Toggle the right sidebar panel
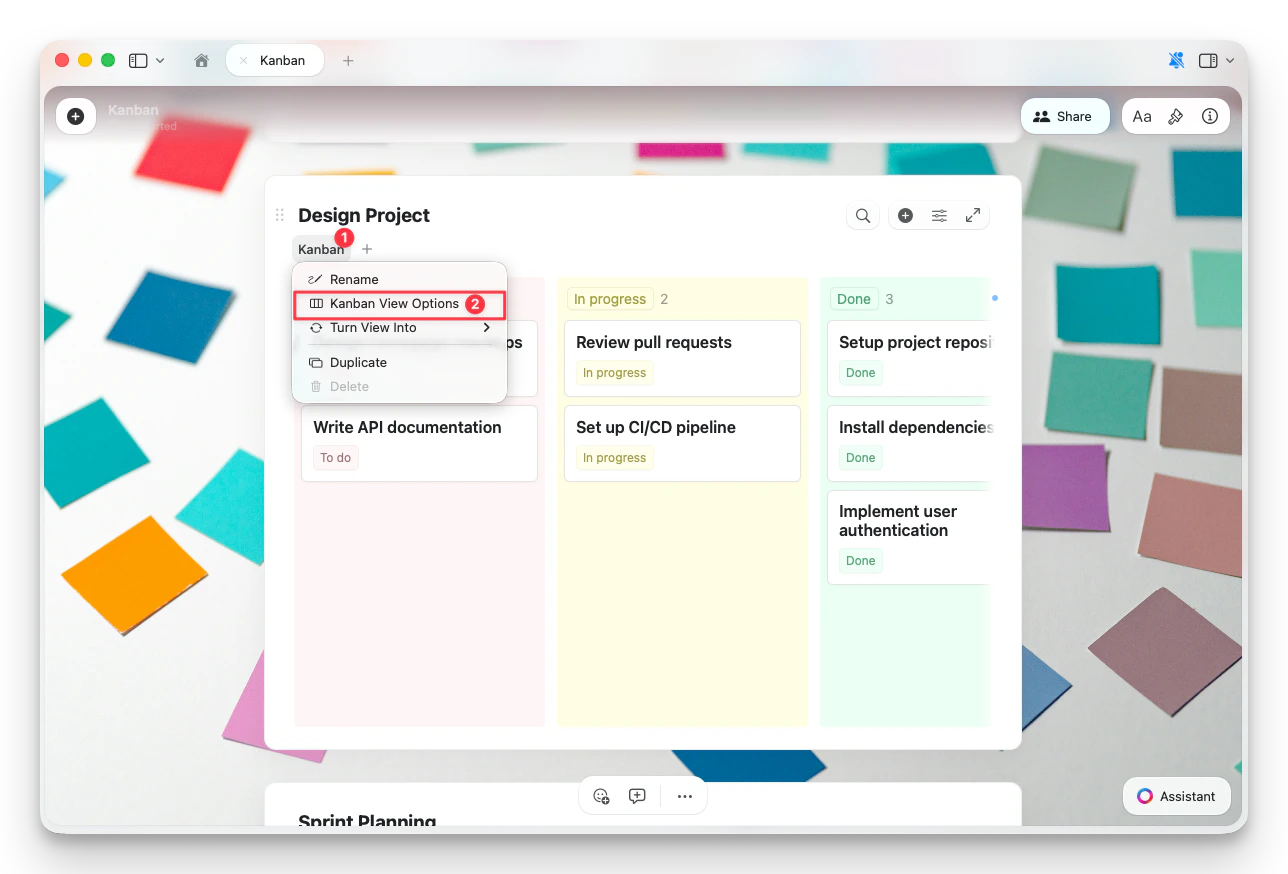 tap(1209, 60)
